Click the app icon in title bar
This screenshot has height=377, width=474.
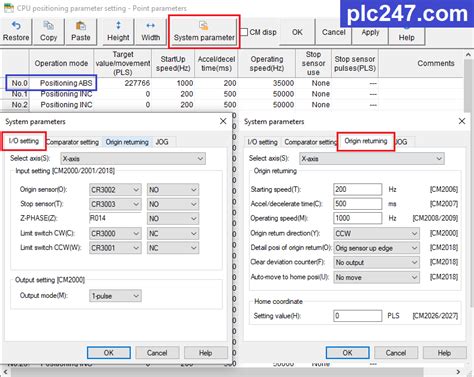(9, 8)
